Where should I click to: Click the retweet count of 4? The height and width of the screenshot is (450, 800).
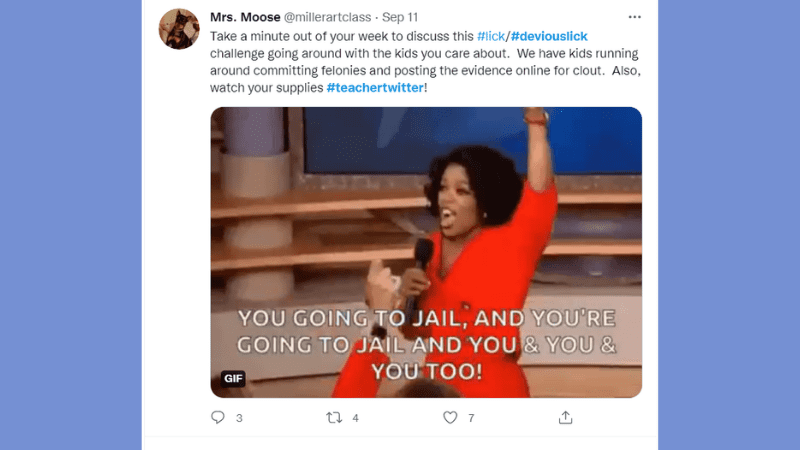[x=356, y=418]
